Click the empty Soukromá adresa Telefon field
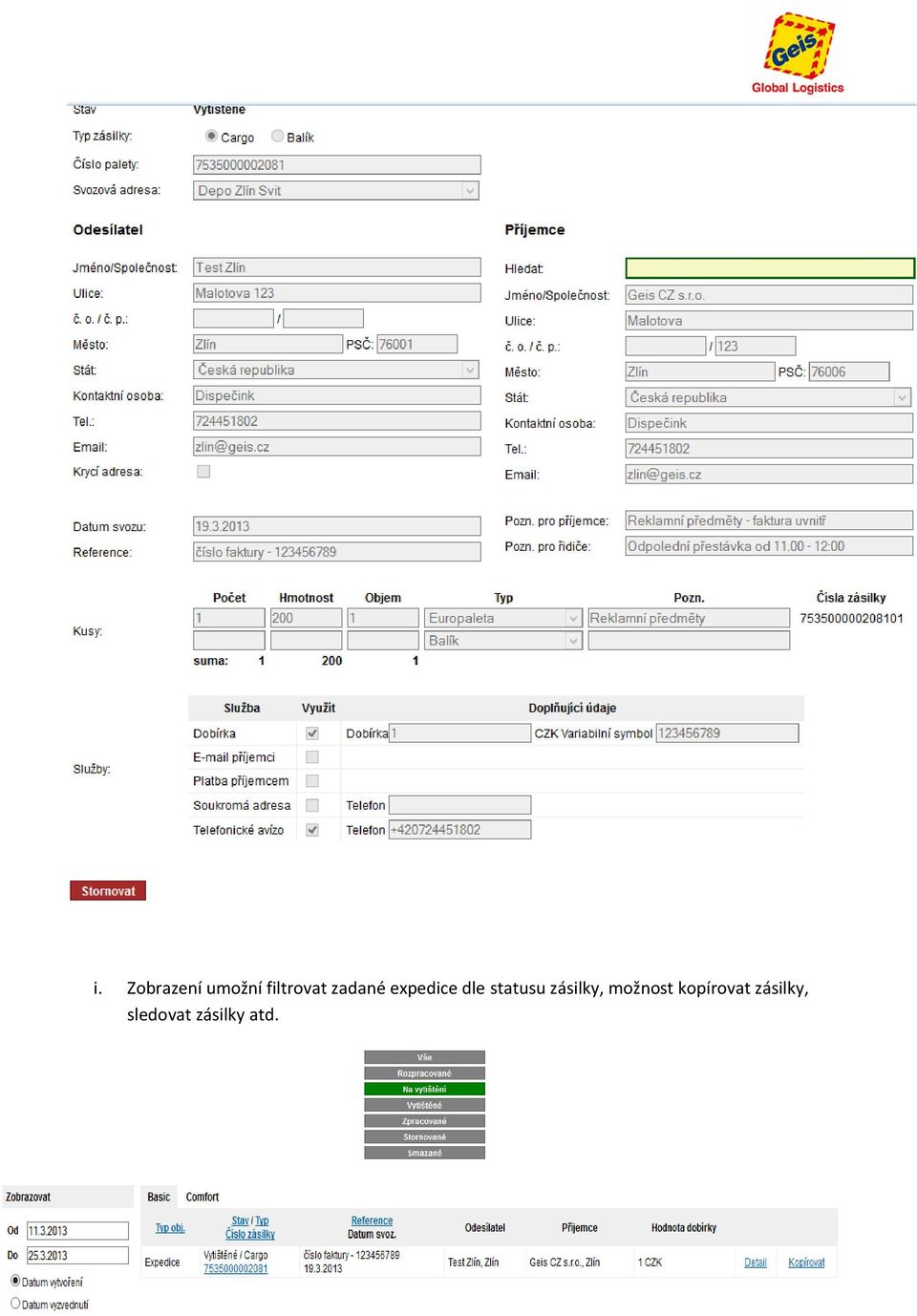Image resolution: width=917 pixels, height=1316 pixels. 459,806
